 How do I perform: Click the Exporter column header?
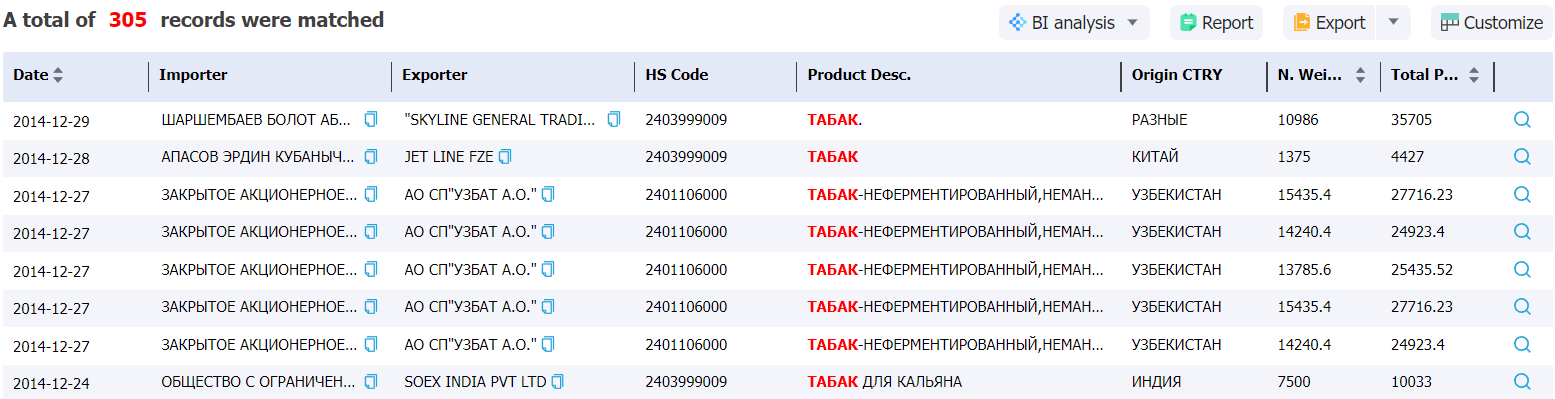(434, 75)
